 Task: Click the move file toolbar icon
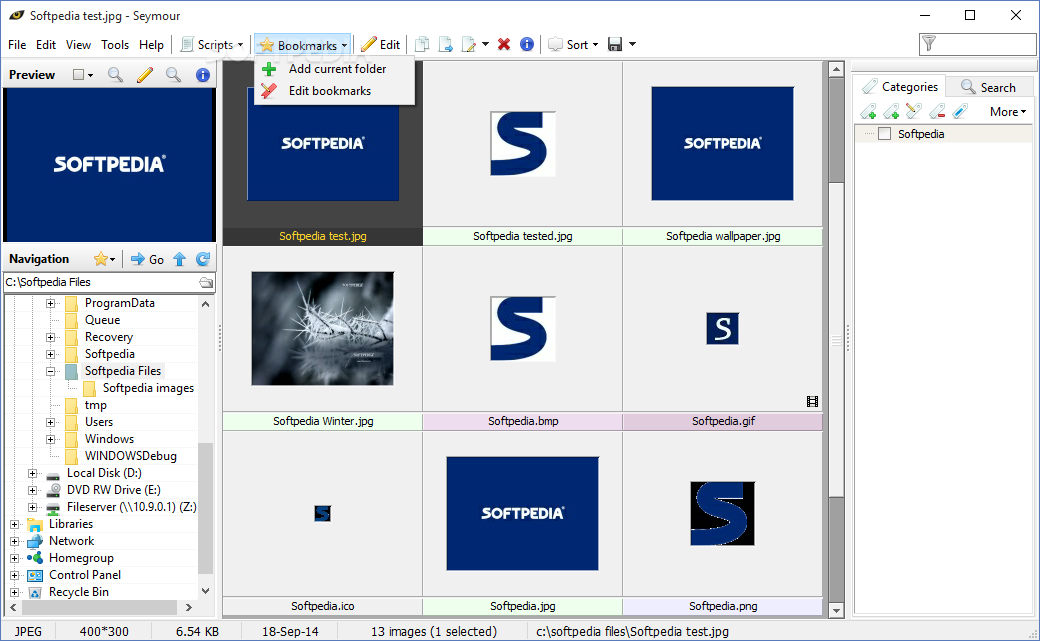point(445,44)
